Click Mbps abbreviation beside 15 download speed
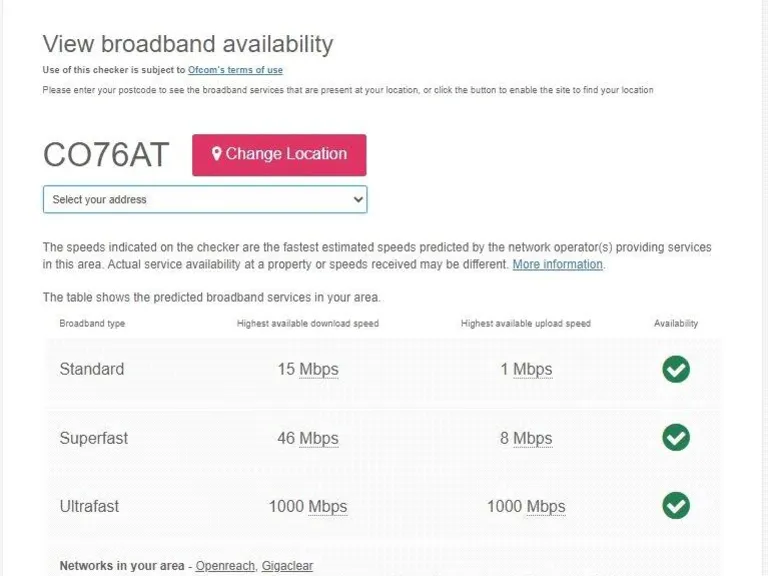 point(319,369)
